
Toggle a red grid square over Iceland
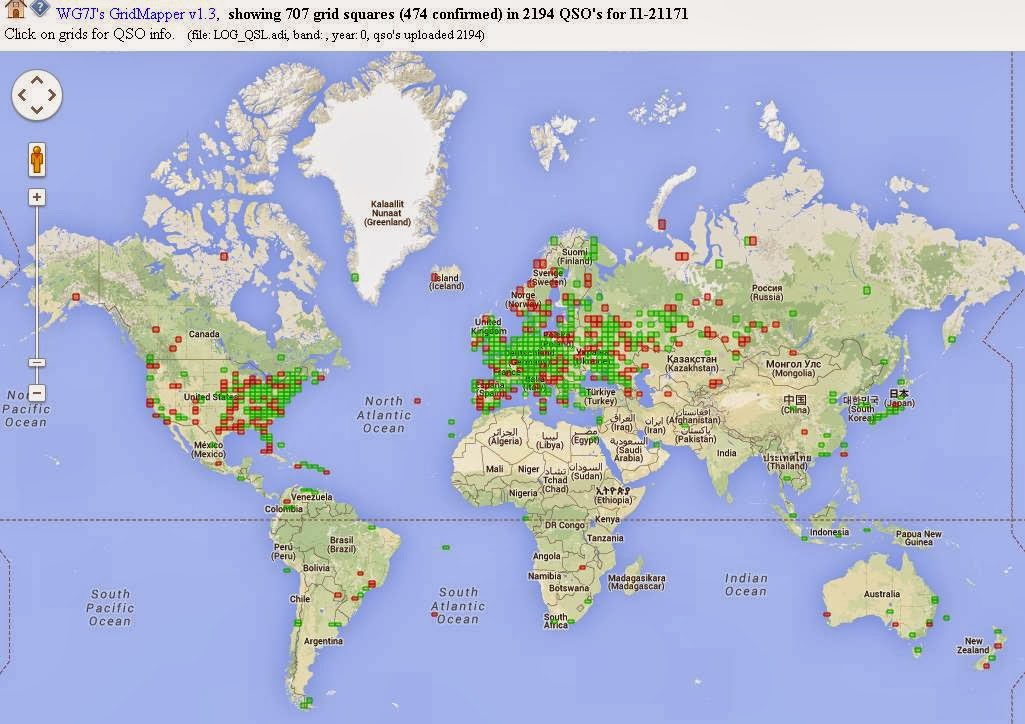(x=434, y=276)
